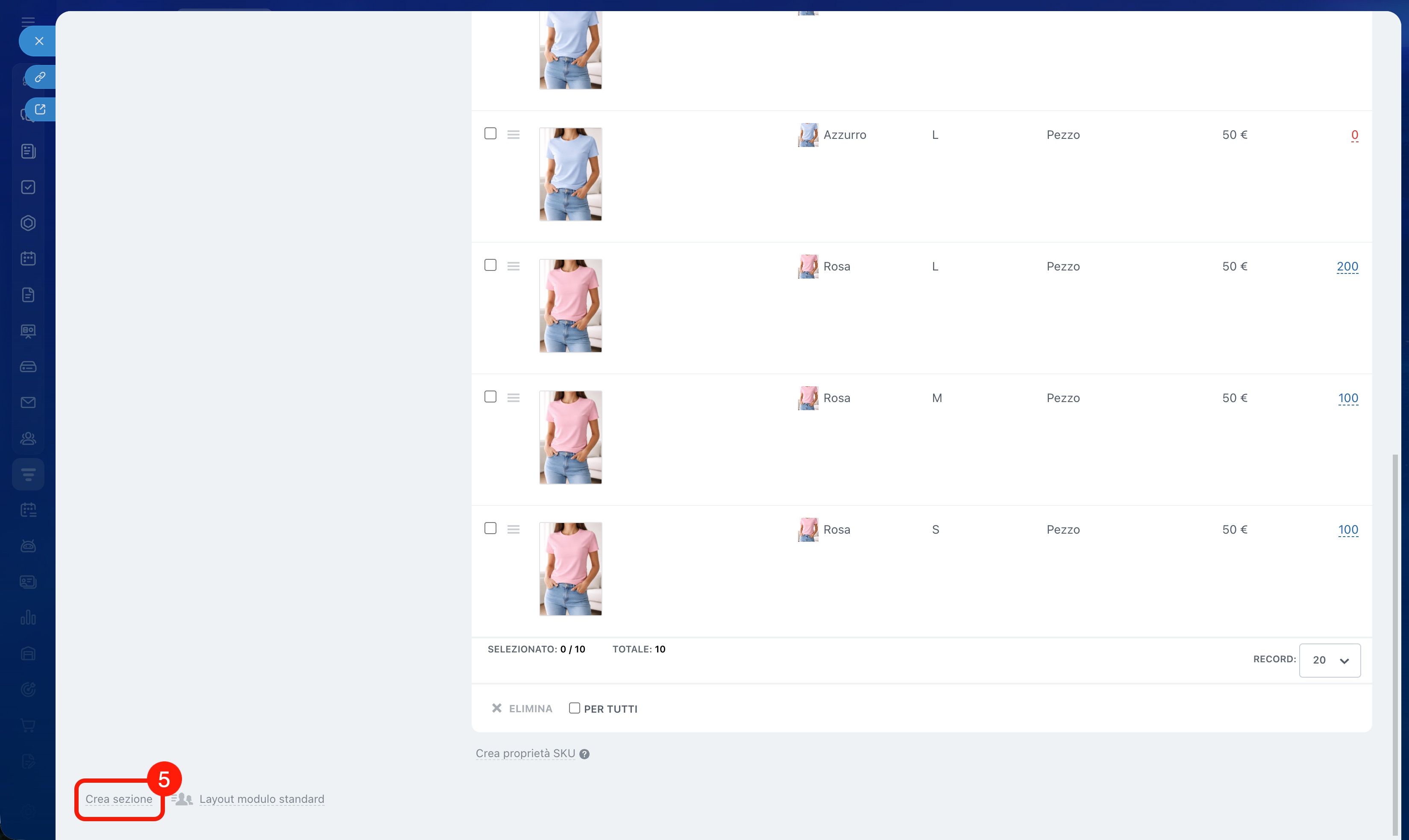Click help question mark beside Crea proprietà SKU
The height and width of the screenshot is (840, 1409).
coord(584,754)
